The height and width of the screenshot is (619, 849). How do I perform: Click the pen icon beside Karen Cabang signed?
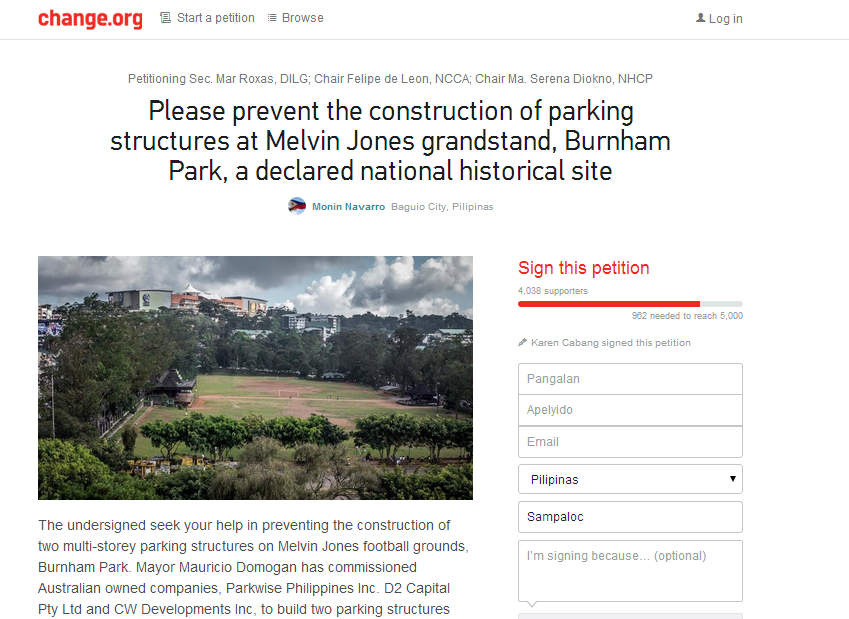(x=523, y=342)
